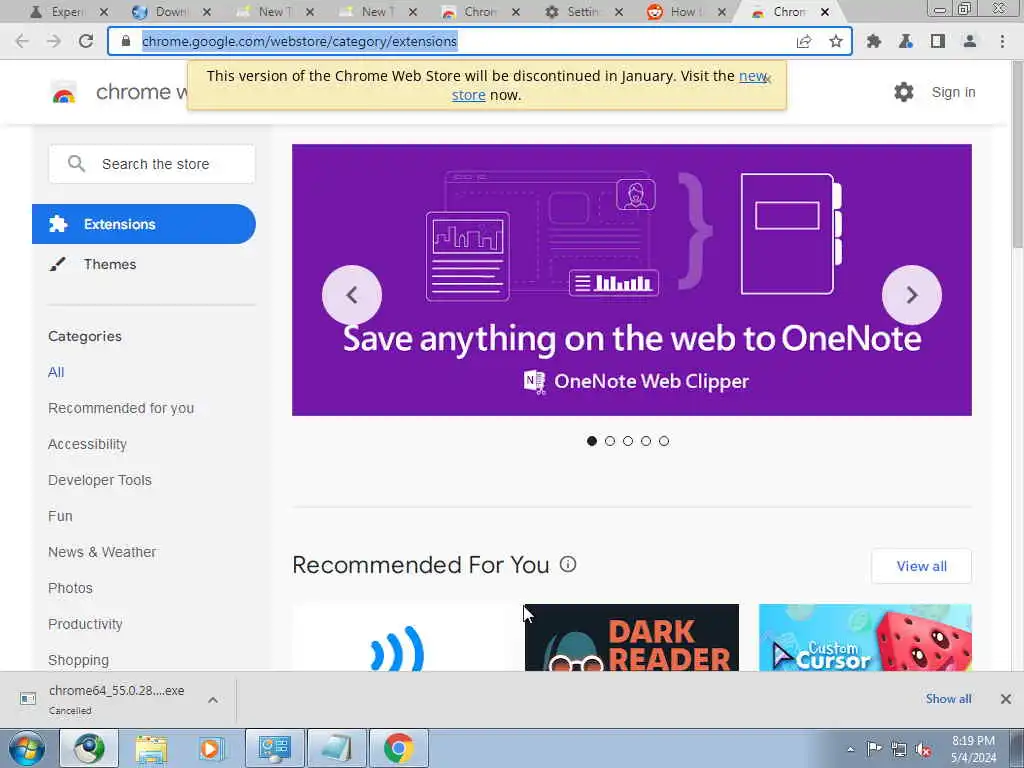Switch to the Settings tab
The image size is (1024, 768).
pos(583,12)
